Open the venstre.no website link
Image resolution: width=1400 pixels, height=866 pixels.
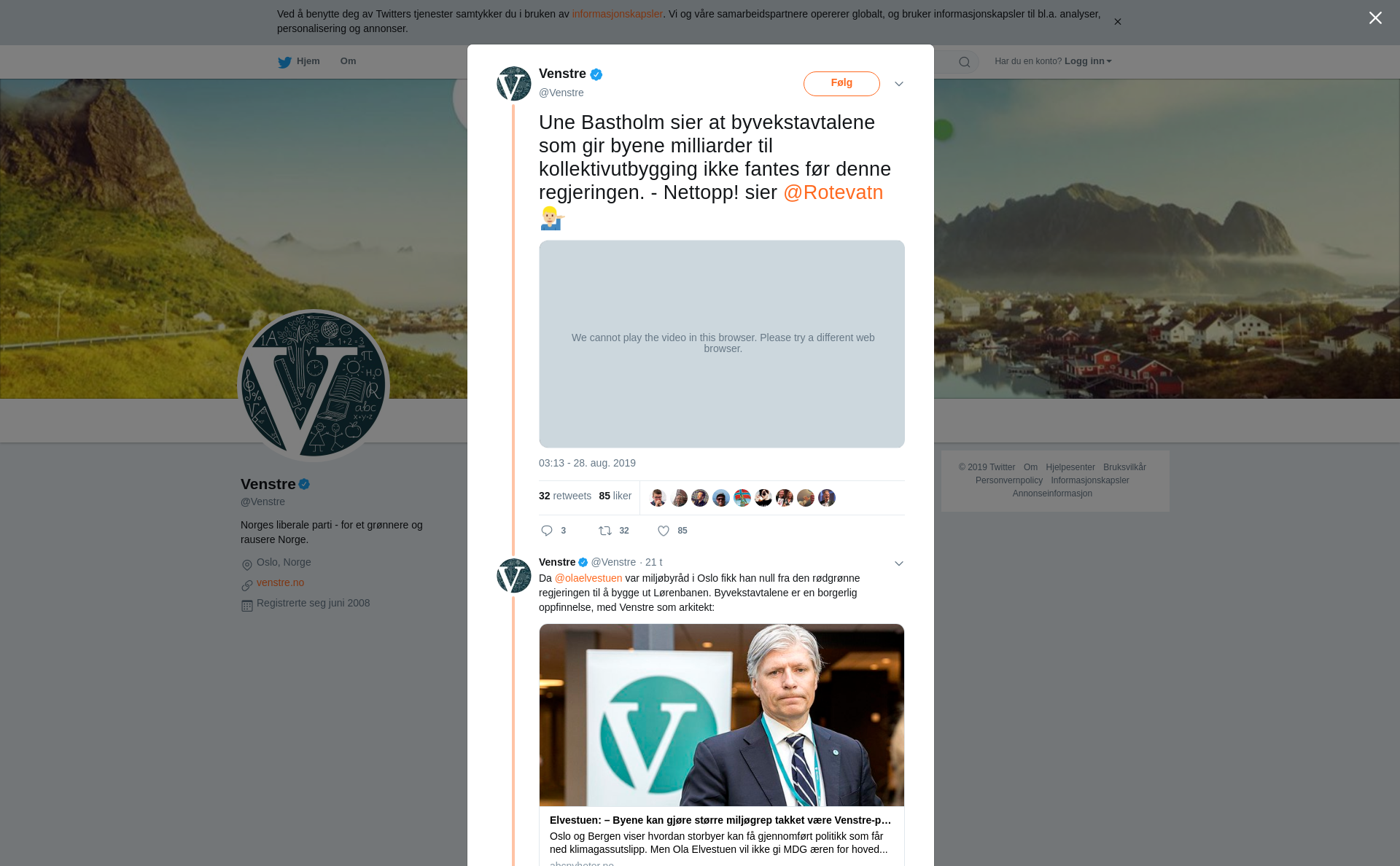[x=280, y=582]
